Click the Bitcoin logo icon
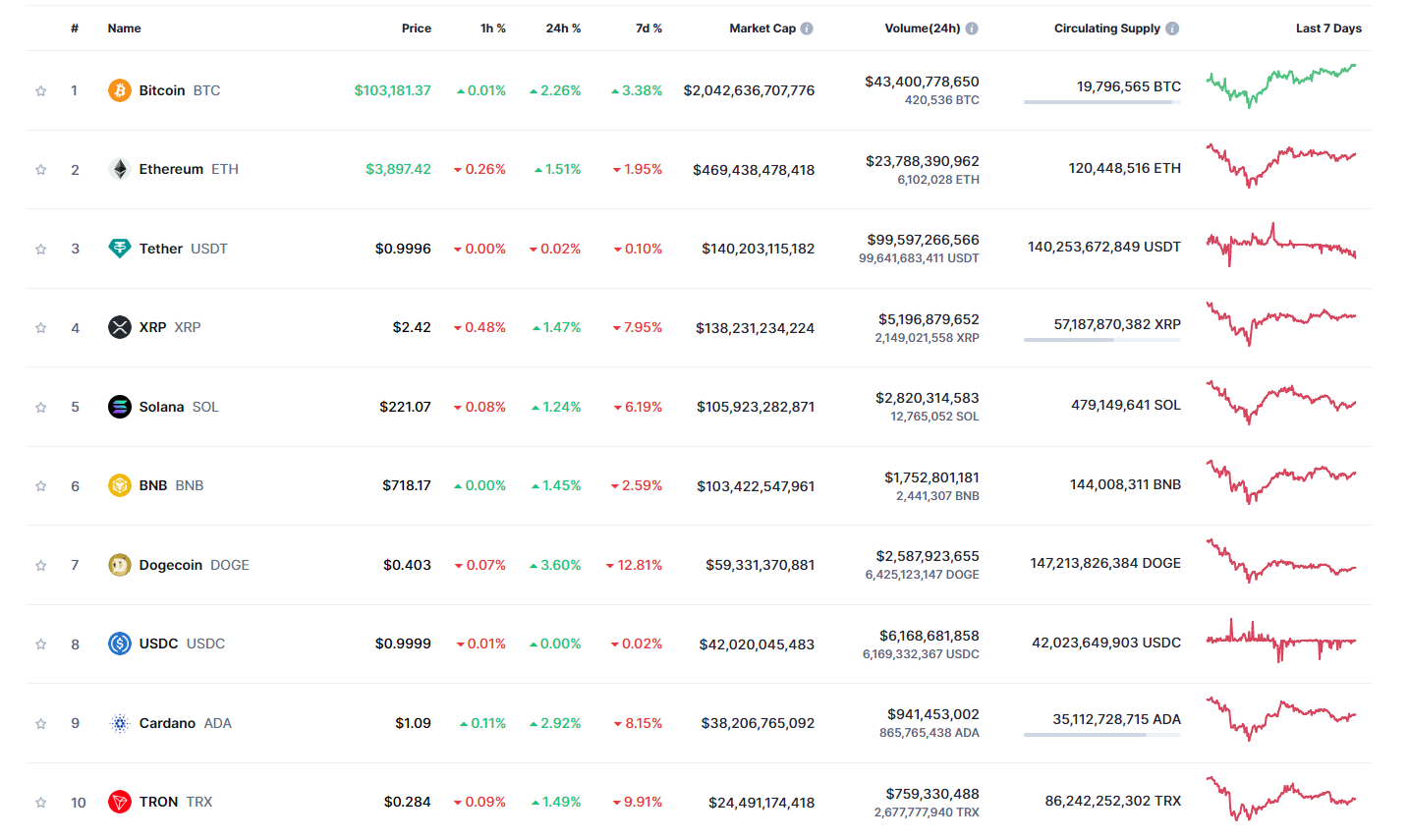 point(119,90)
